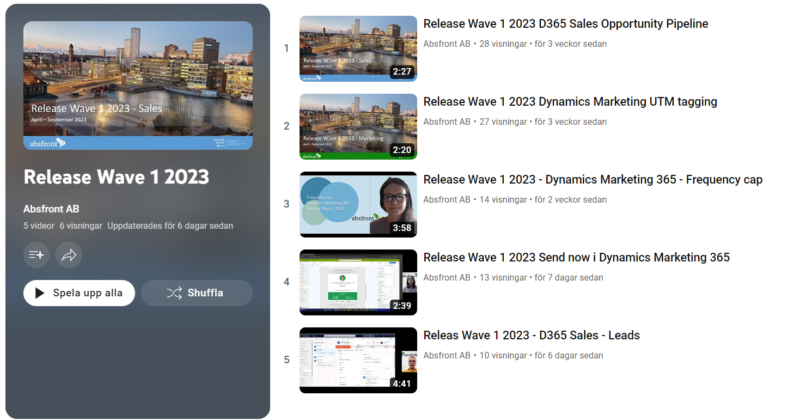The height and width of the screenshot is (420, 800).
Task: Open the large playlist cover thumbnail
Action: point(138,85)
